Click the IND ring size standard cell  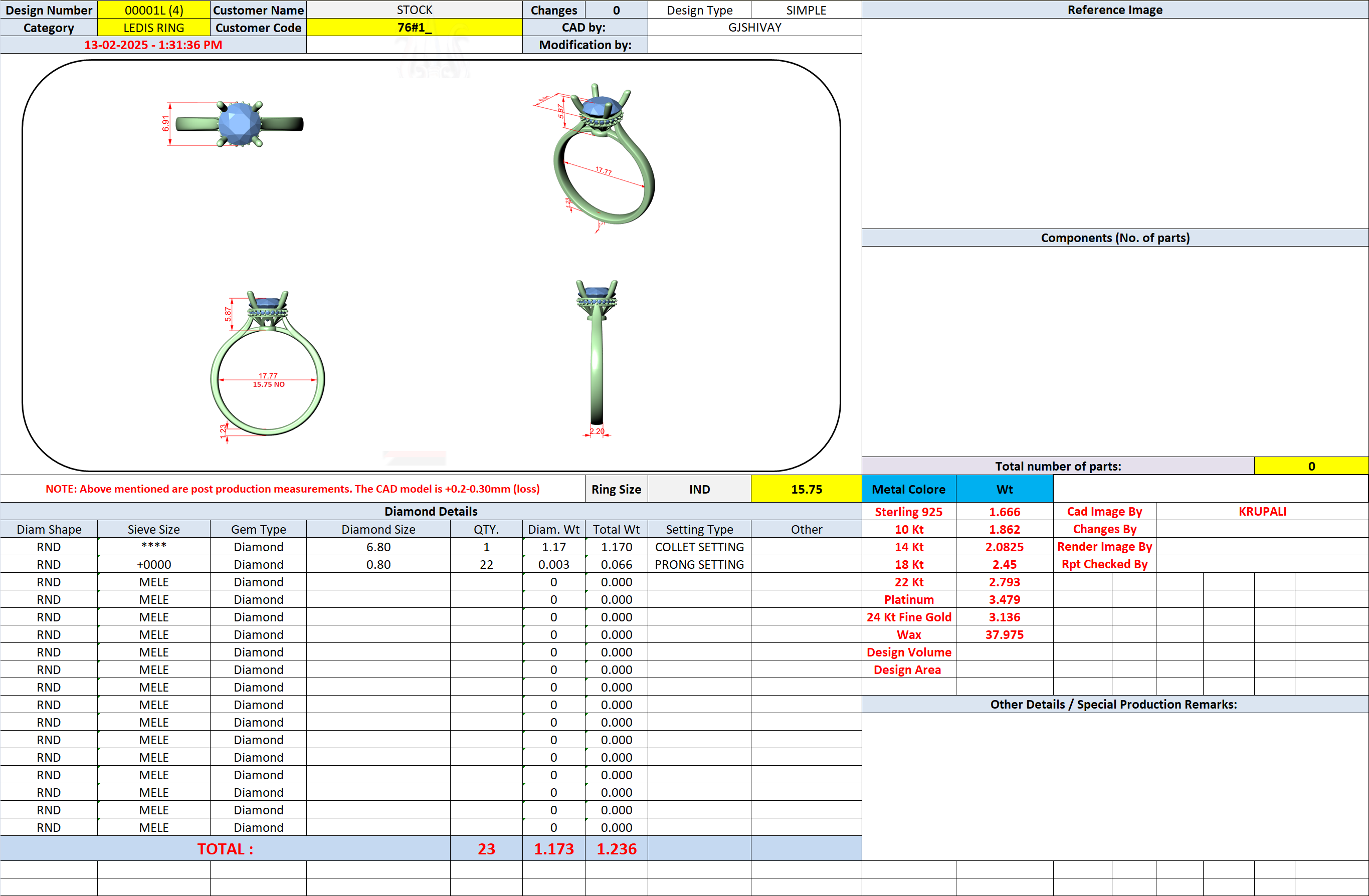point(699,489)
